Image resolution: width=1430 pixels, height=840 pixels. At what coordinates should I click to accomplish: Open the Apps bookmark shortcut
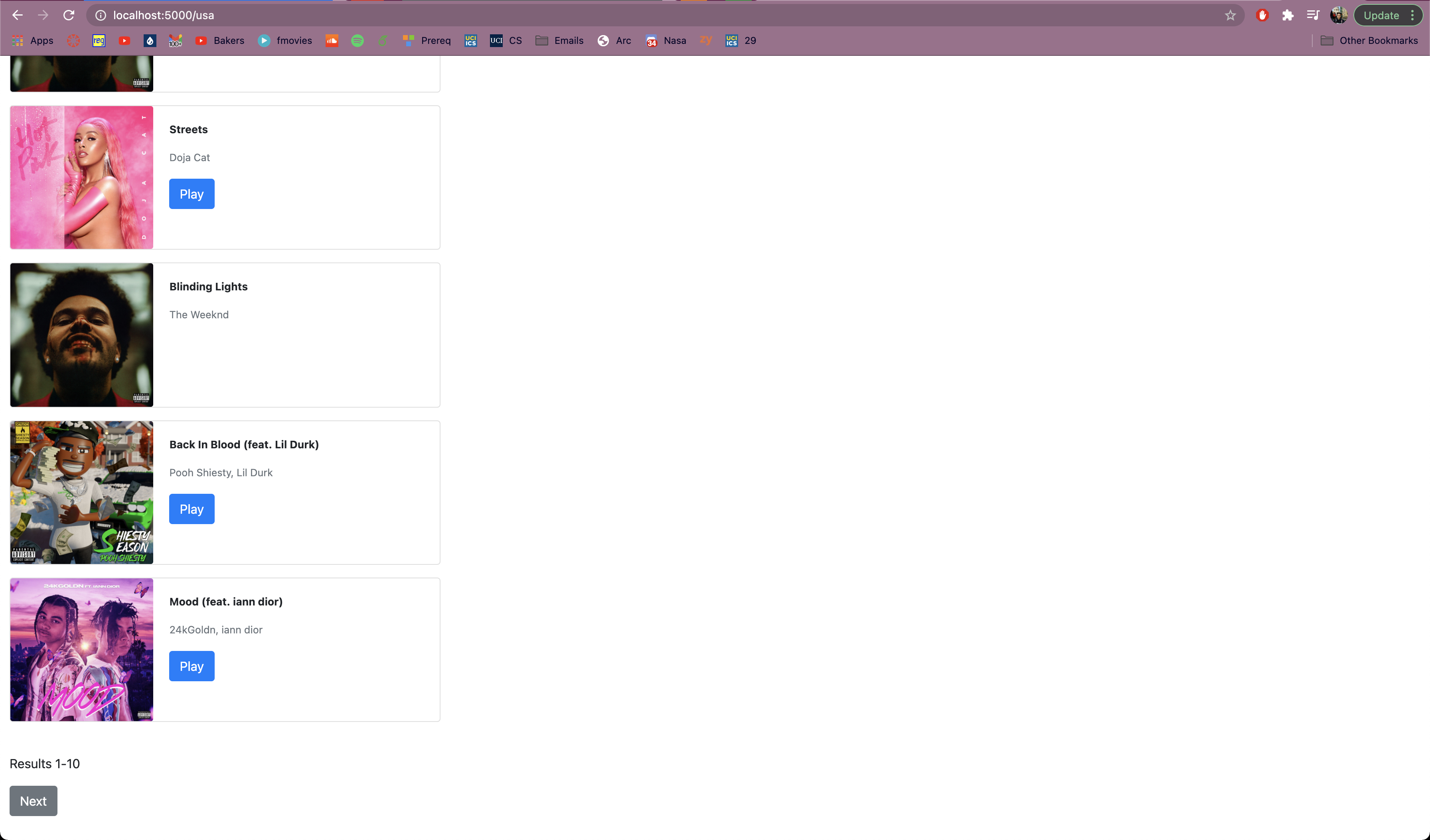tap(33, 40)
